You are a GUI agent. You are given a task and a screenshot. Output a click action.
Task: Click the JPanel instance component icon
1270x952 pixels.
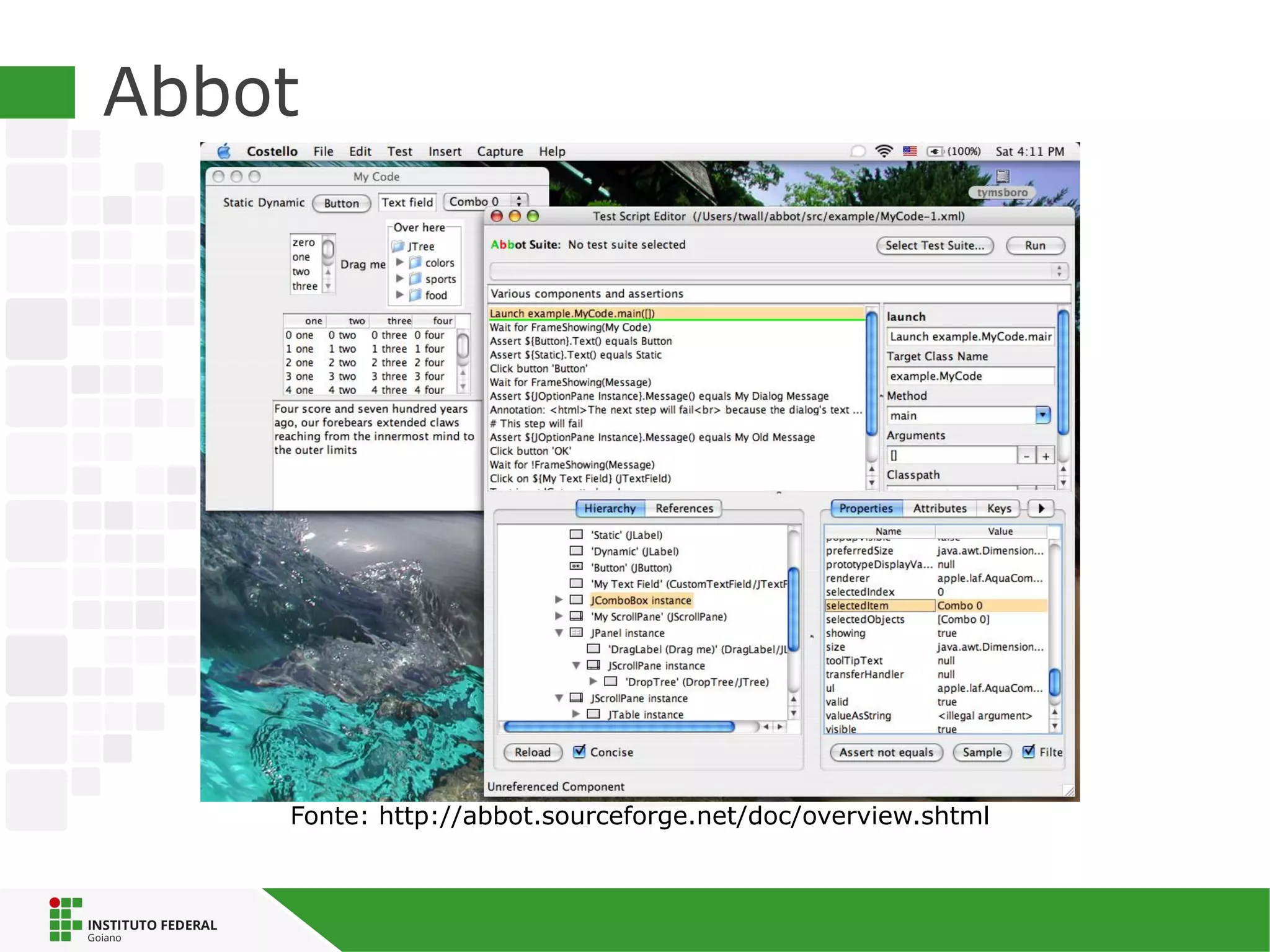click(576, 633)
